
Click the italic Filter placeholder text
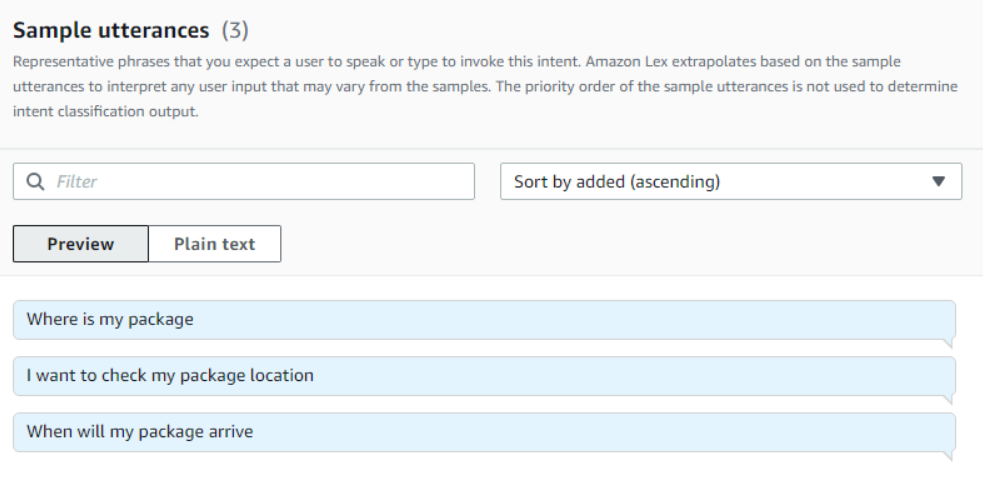tap(76, 182)
